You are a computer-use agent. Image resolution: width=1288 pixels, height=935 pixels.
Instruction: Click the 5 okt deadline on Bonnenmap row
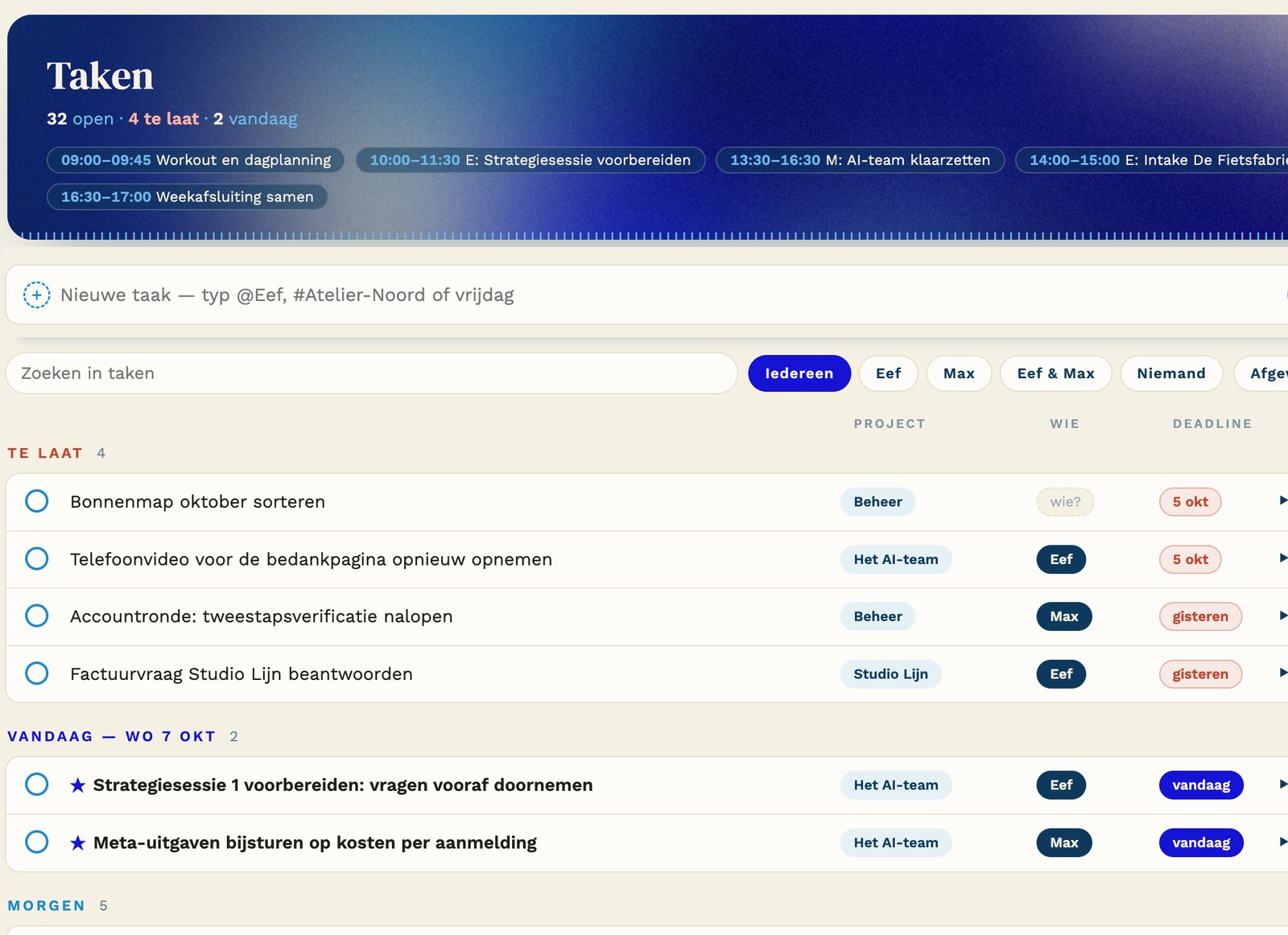click(1190, 502)
